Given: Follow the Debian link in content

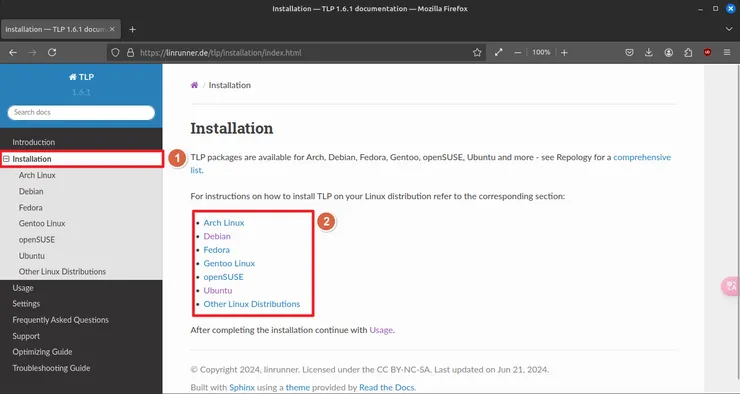Looking at the screenshot, I should [x=217, y=236].
